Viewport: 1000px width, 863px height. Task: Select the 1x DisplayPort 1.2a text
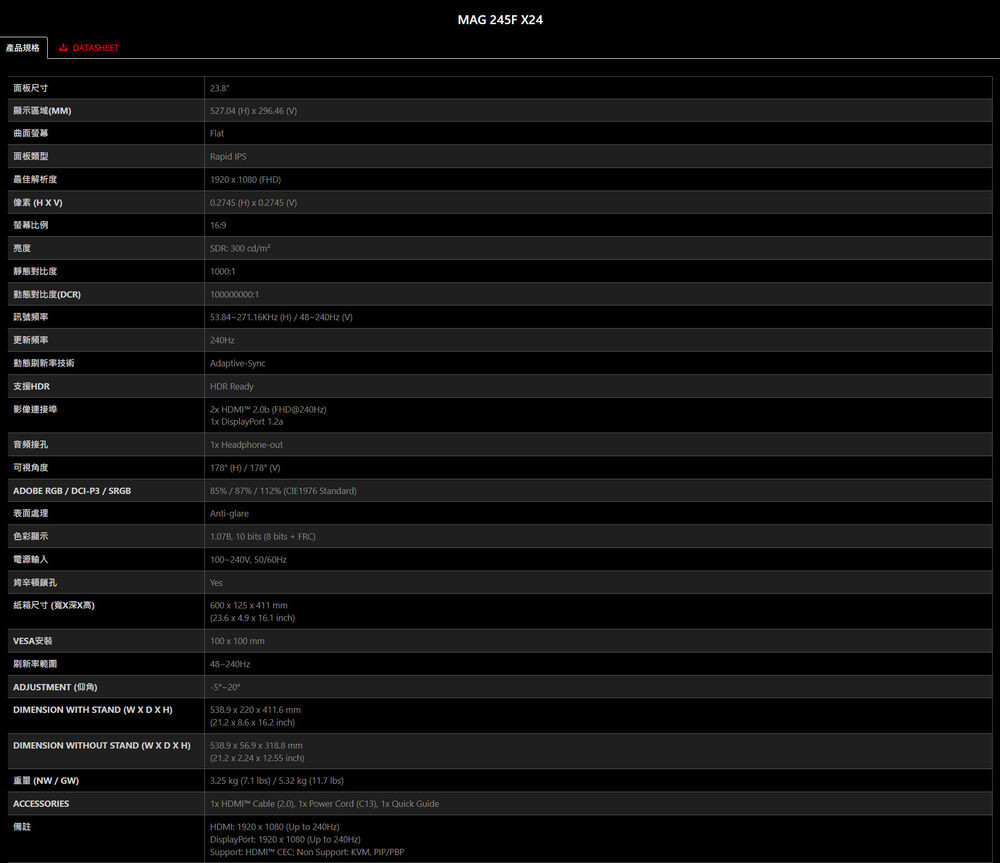[x=246, y=422]
